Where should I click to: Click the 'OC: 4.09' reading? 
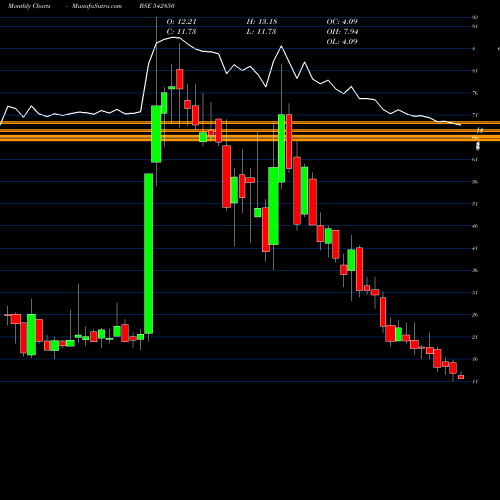pos(342,22)
